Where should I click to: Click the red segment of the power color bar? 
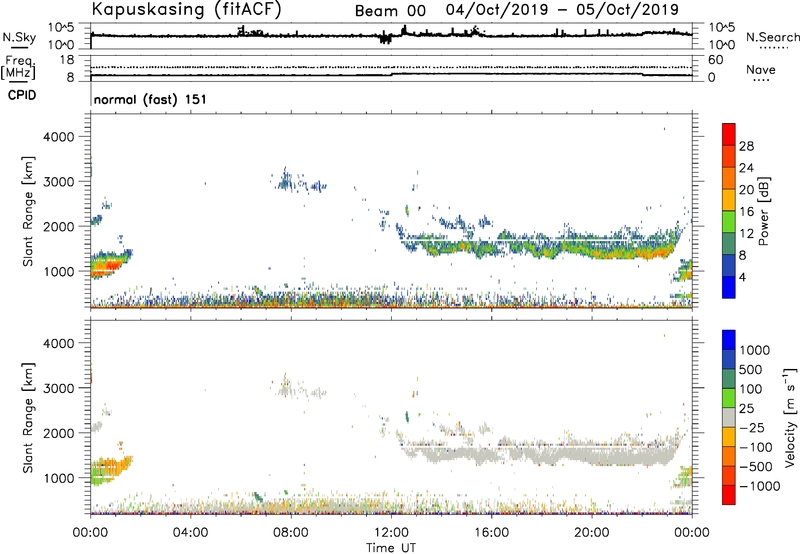coord(729,134)
